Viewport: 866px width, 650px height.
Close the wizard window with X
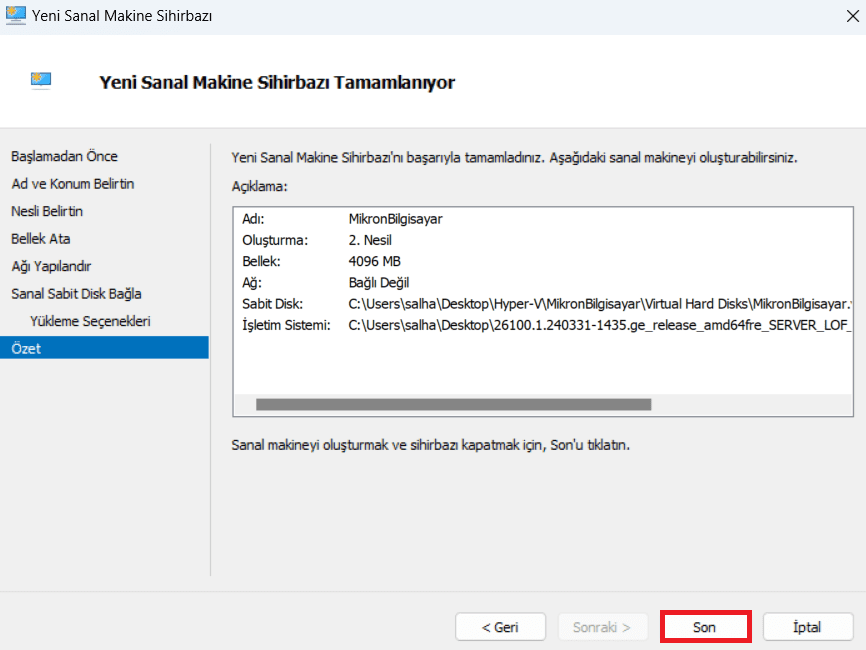pyautogui.click(x=852, y=16)
